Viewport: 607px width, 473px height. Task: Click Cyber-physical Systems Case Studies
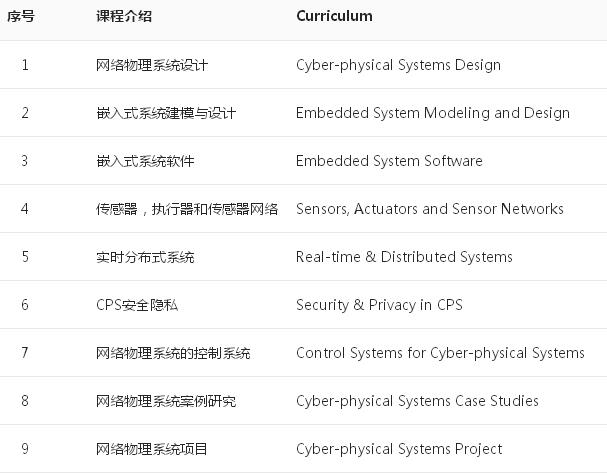tap(417, 401)
